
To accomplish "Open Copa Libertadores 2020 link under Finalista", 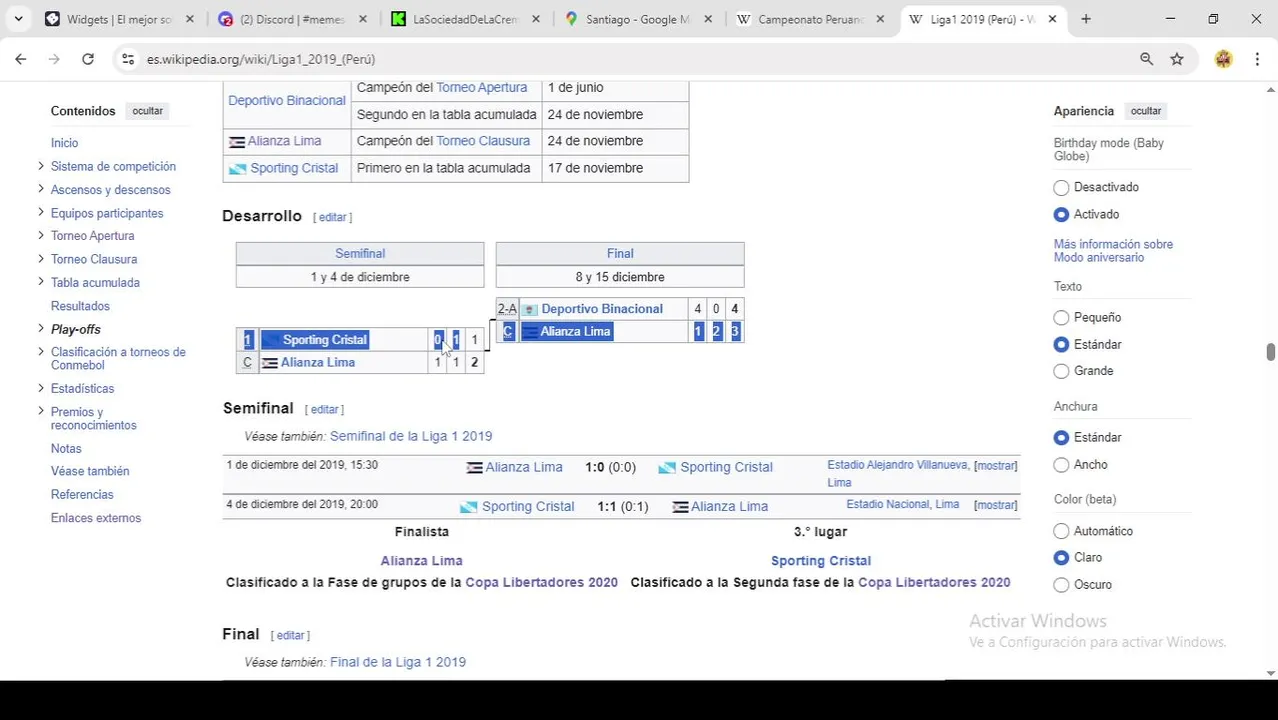I will tap(542, 582).
